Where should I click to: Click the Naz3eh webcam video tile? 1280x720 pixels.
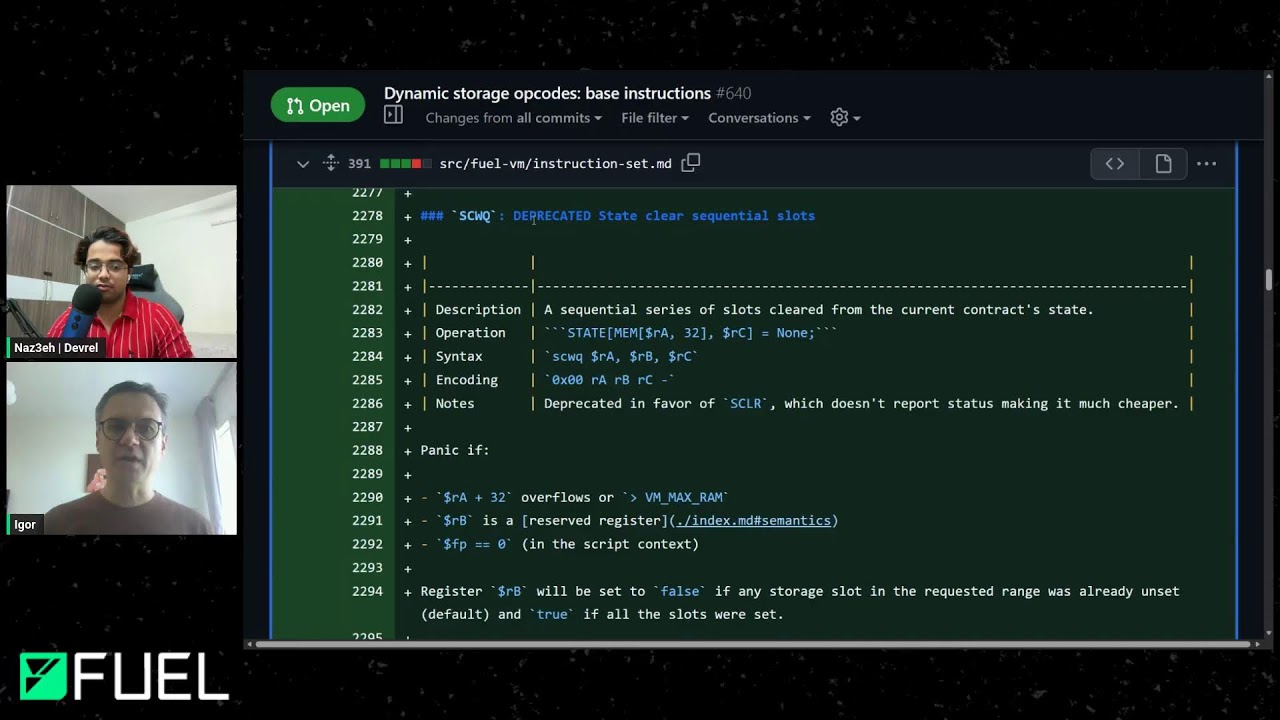pyautogui.click(x=122, y=271)
